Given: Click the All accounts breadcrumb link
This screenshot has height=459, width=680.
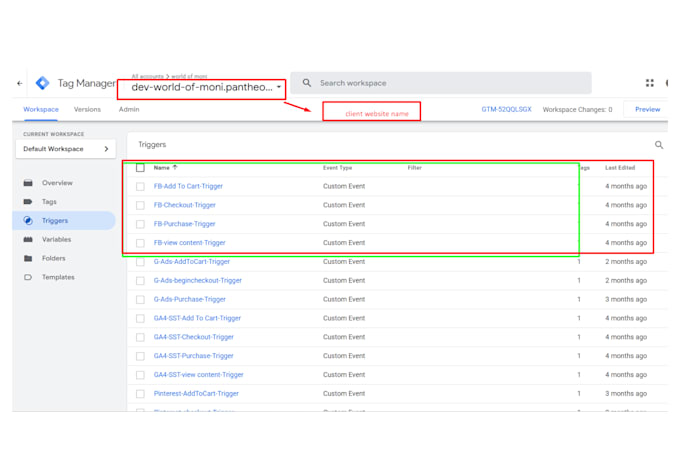Looking at the screenshot, I should tap(147, 76).
